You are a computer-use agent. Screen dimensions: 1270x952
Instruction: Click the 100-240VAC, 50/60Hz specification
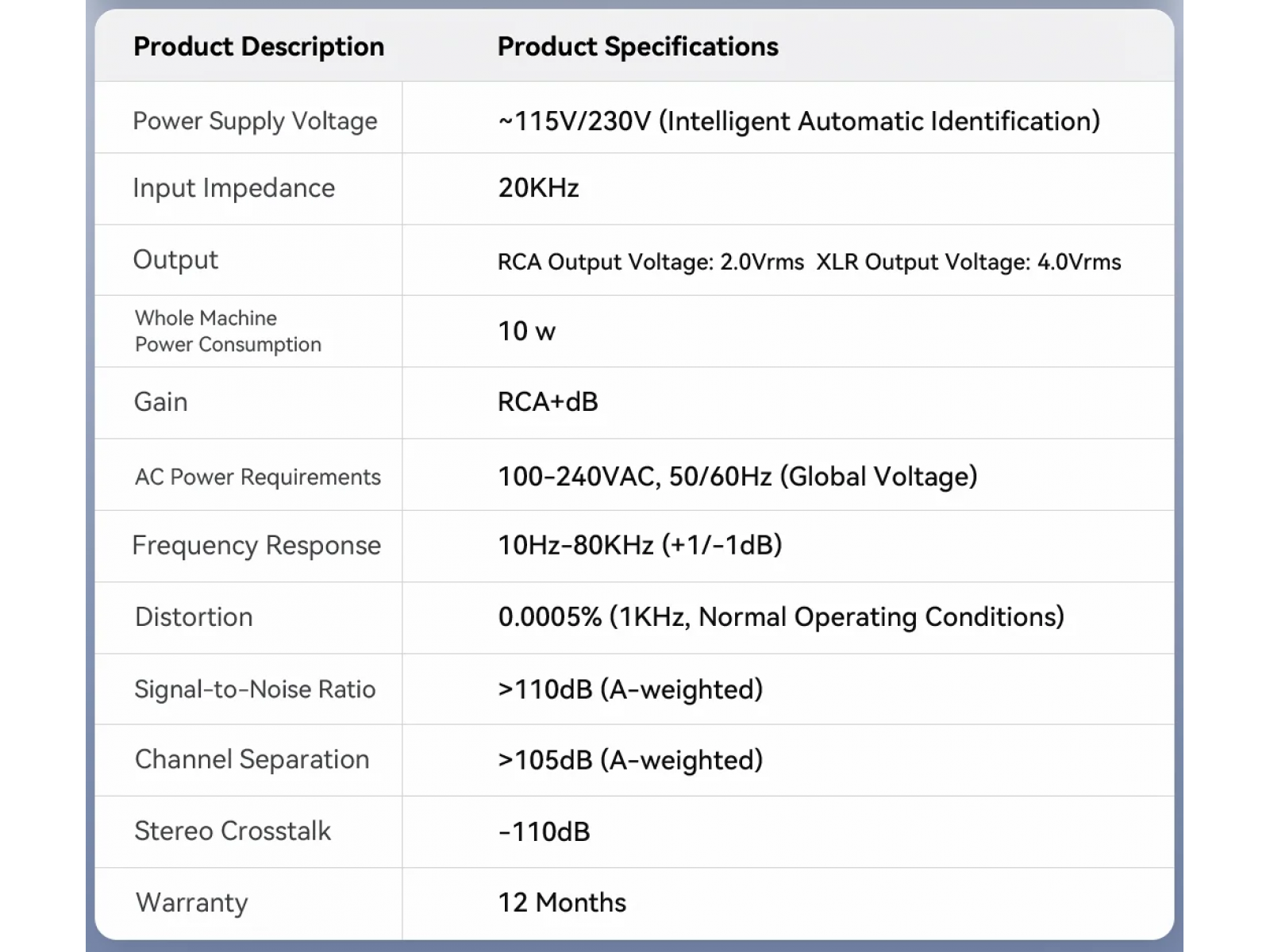click(737, 477)
